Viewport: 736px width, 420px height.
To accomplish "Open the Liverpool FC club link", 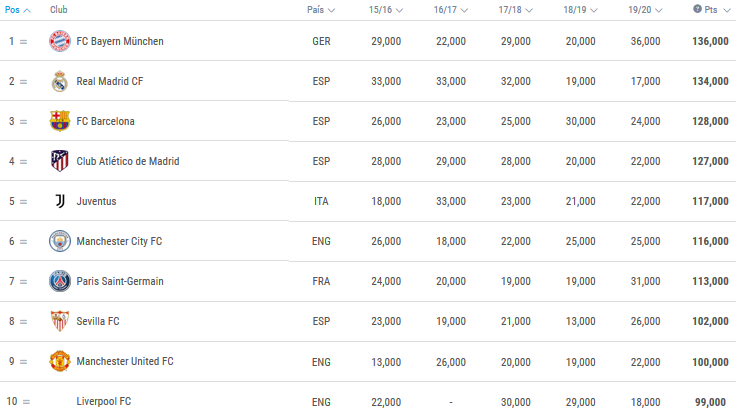I will coord(104,402).
